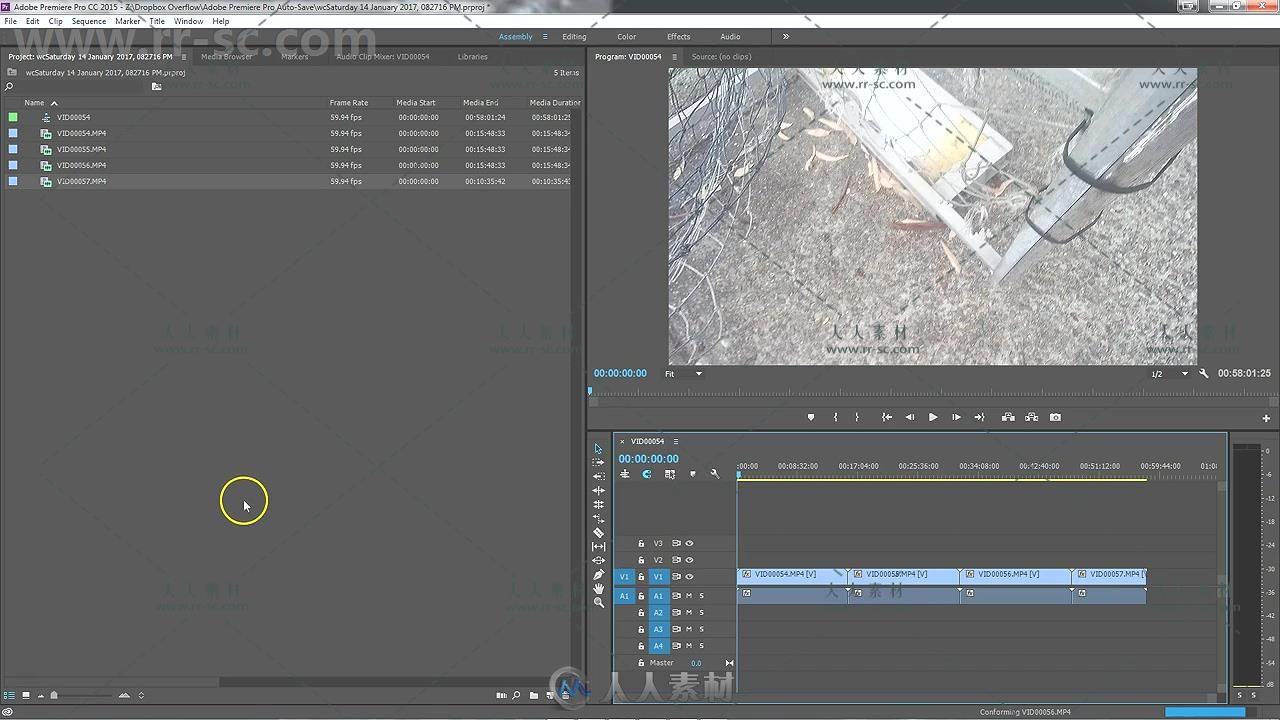
Task: Open sort icons dropdown in project panel
Action: 141,695
